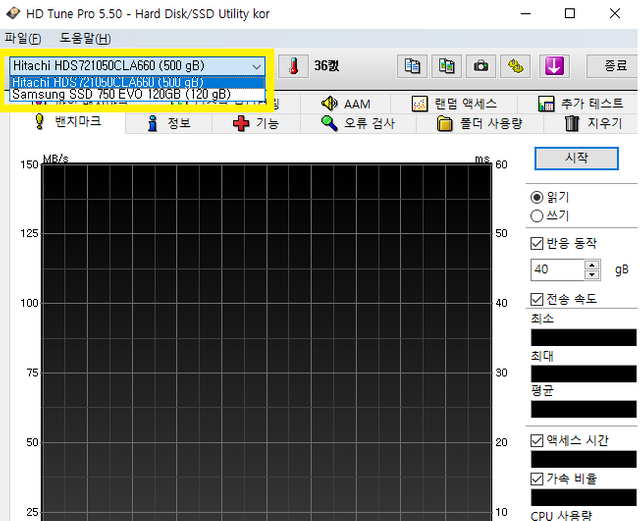This screenshot has width=640, height=521.
Task: Open the 오류 검사 tab
Action: click(358, 123)
